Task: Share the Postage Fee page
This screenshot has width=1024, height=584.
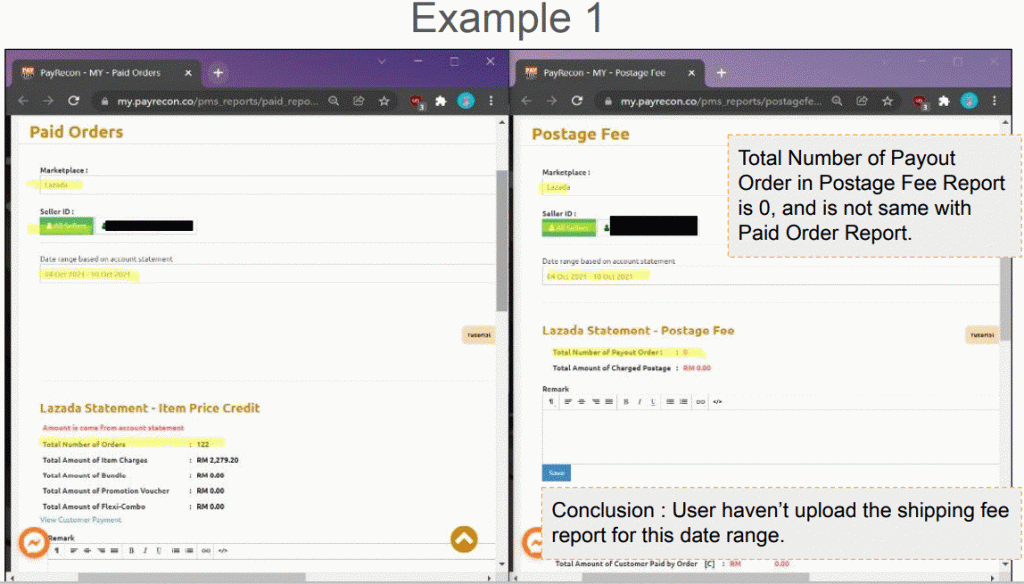Action: (x=862, y=101)
